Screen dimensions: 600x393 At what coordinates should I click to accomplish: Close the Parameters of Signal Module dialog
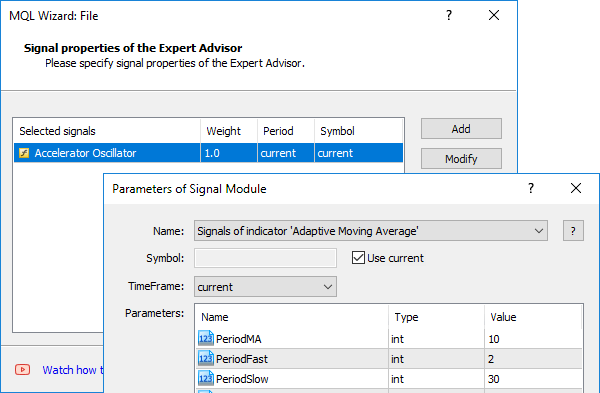point(576,188)
